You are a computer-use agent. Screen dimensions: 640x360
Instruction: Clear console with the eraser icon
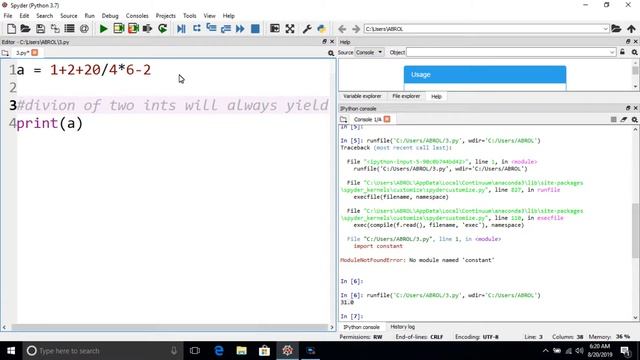[x=624, y=119]
